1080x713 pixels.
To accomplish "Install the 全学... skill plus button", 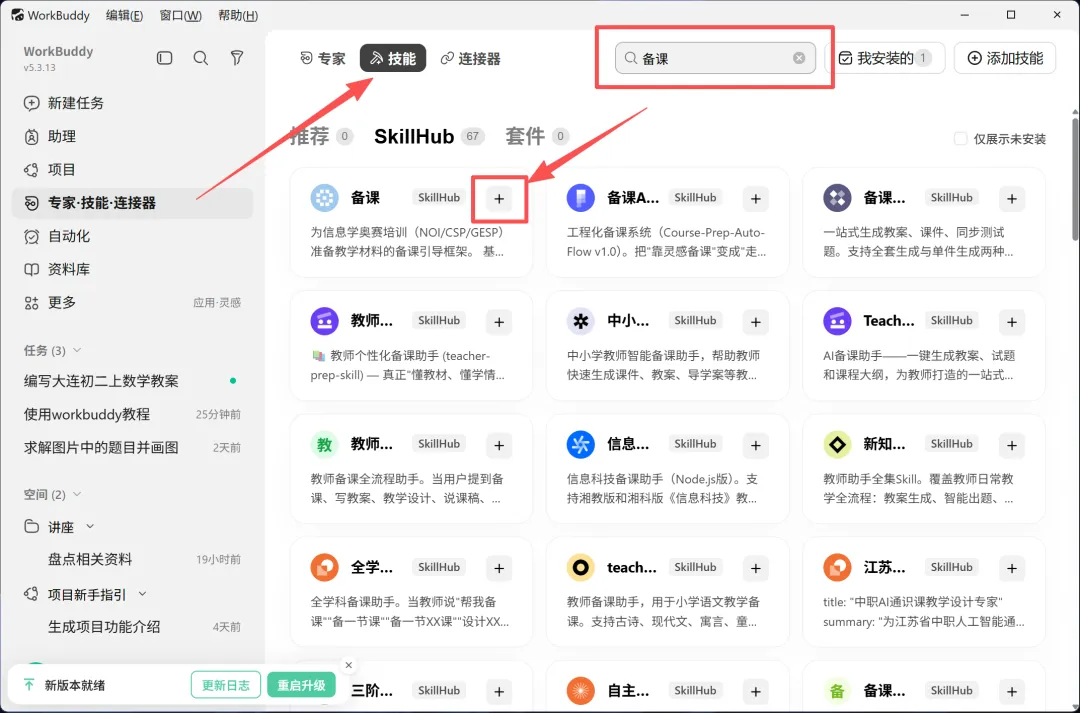I will point(499,568).
